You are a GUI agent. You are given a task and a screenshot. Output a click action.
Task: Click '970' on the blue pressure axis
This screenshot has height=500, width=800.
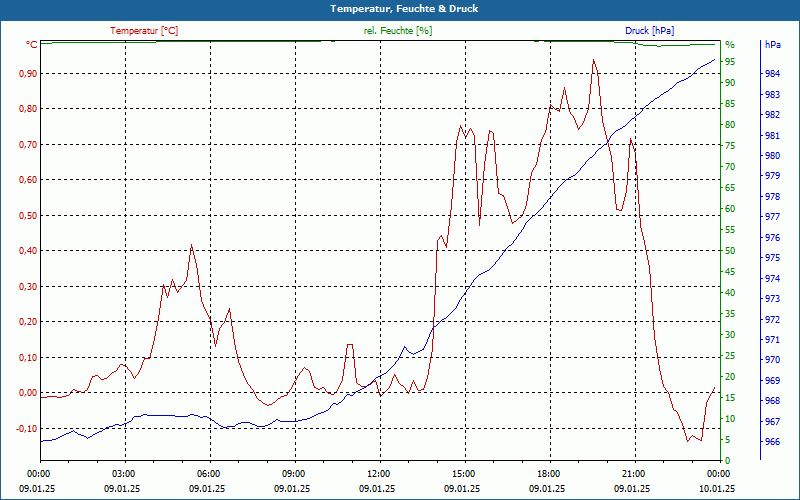pyautogui.click(x=772, y=360)
